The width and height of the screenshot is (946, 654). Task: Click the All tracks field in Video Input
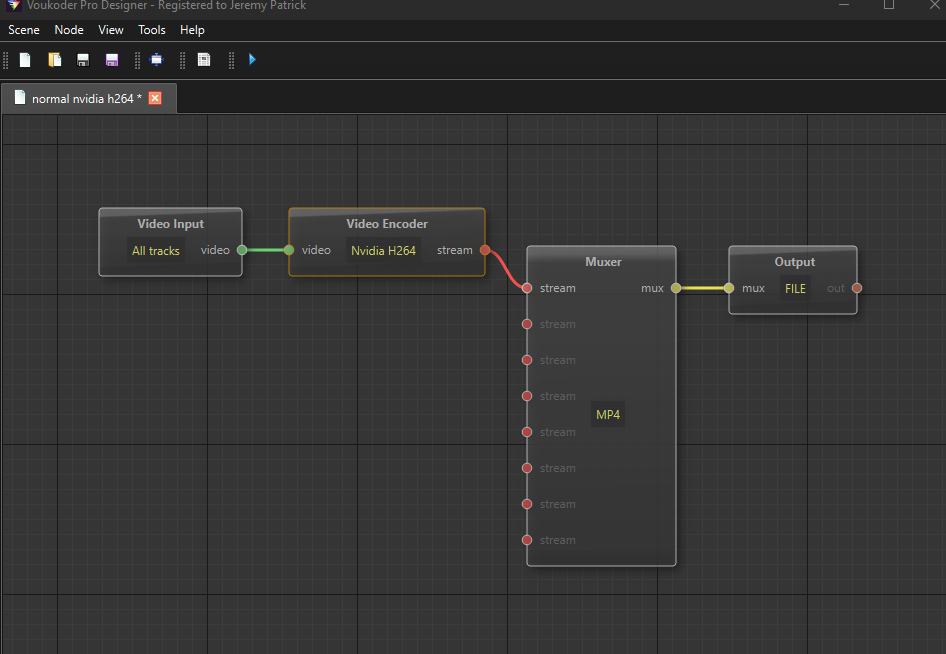(x=156, y=251)
